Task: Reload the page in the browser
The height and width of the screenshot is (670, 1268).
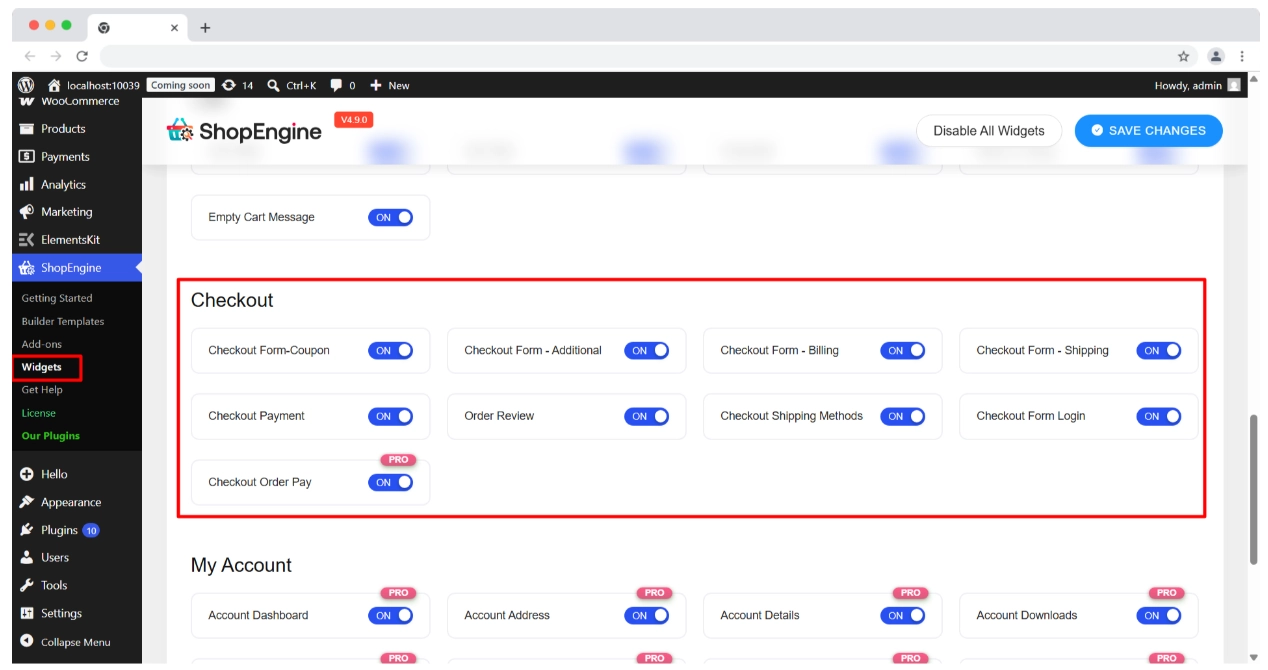Action: coord(82,56)
